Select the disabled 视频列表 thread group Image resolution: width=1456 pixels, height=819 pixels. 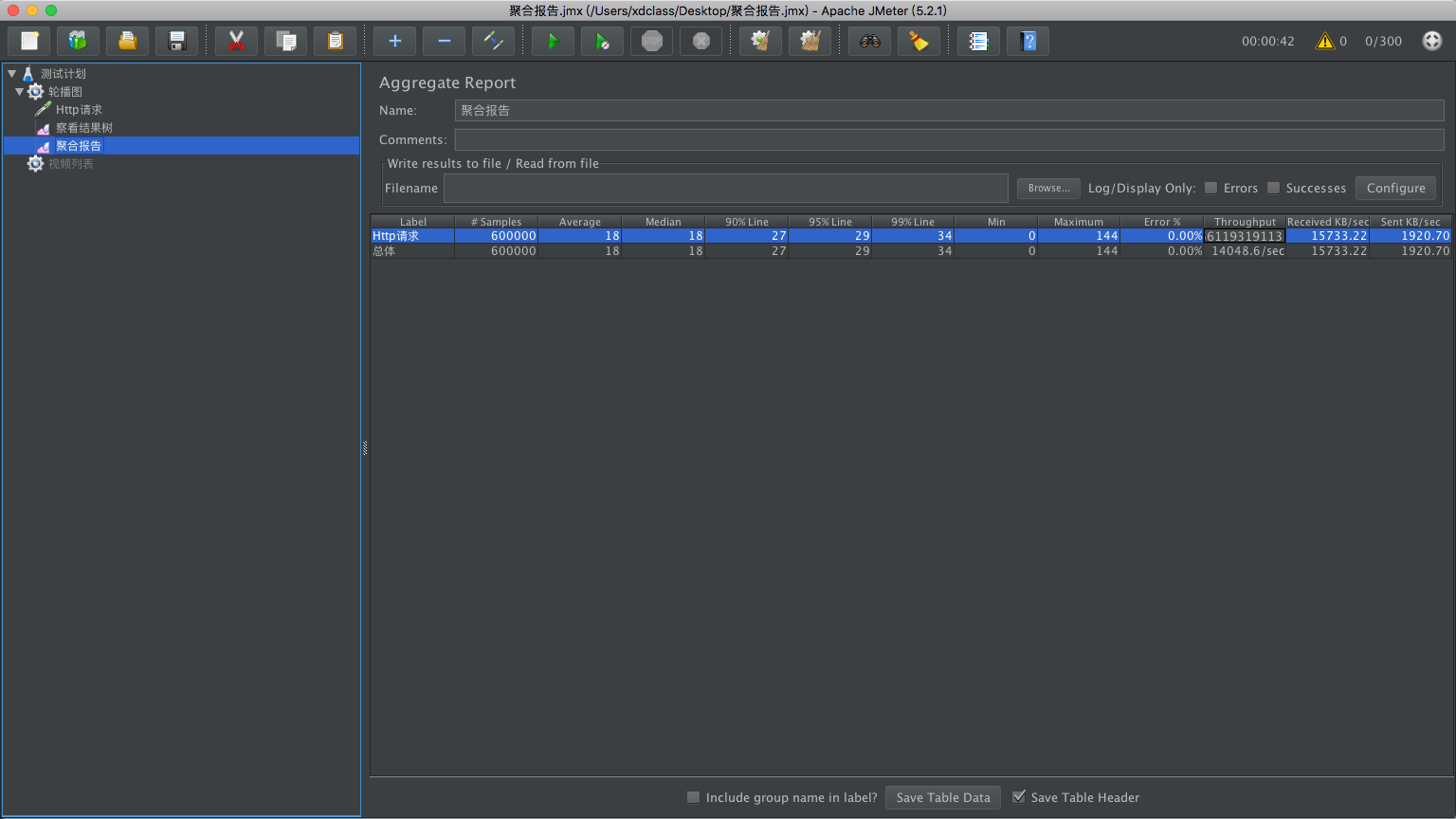coord(71,164)
